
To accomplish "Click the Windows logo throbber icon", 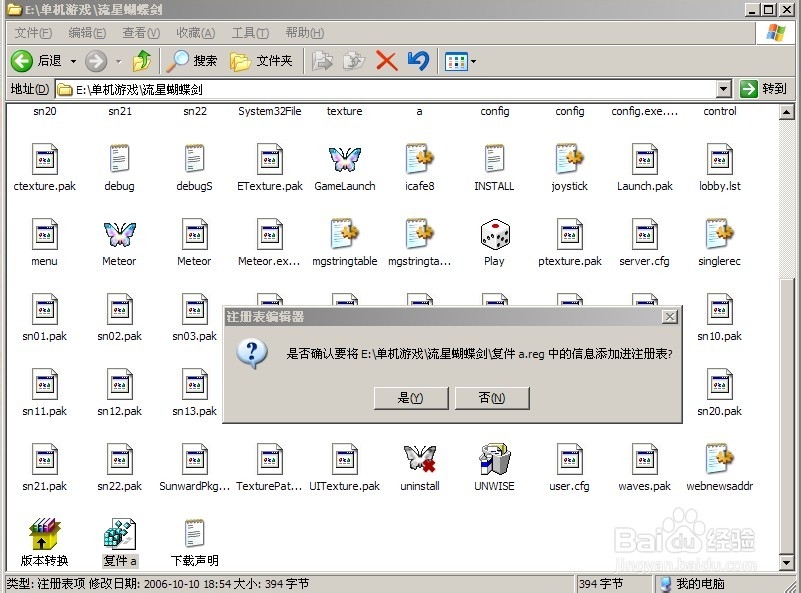I will pos(776,33).
